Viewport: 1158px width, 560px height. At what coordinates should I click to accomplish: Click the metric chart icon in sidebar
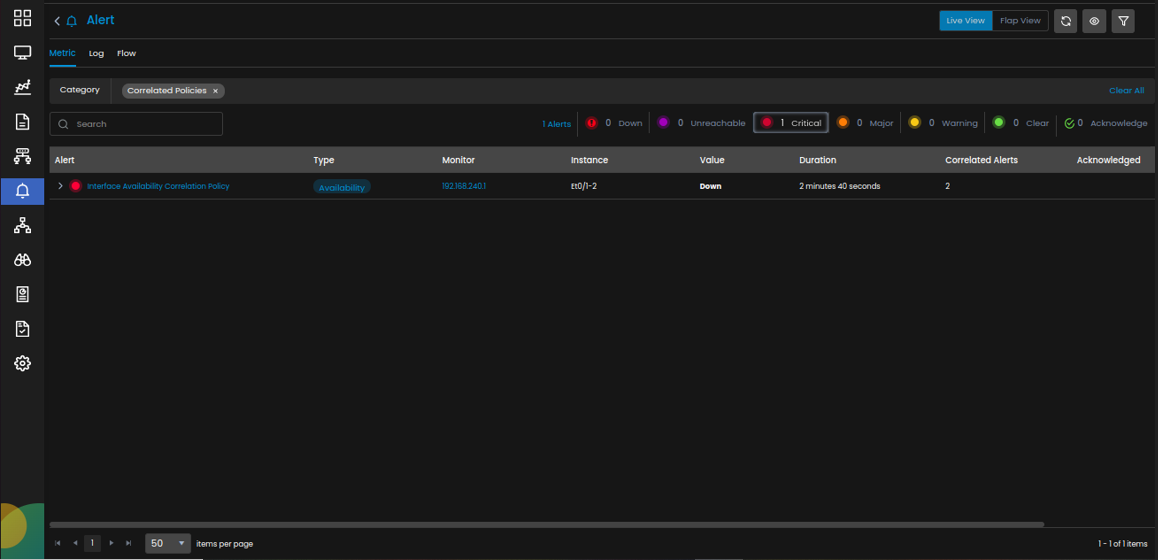coord(22,88)
